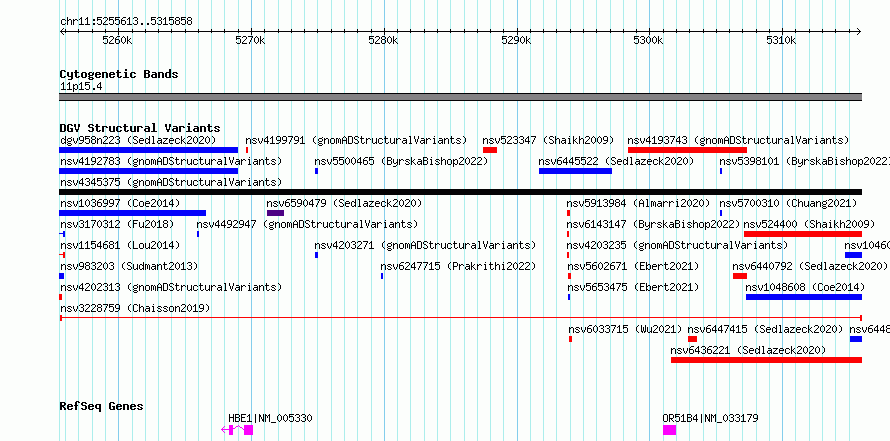Click nsv5653475 (Ebert2021) label
This screenshot has height=441, width=890.
pos(633,287)
